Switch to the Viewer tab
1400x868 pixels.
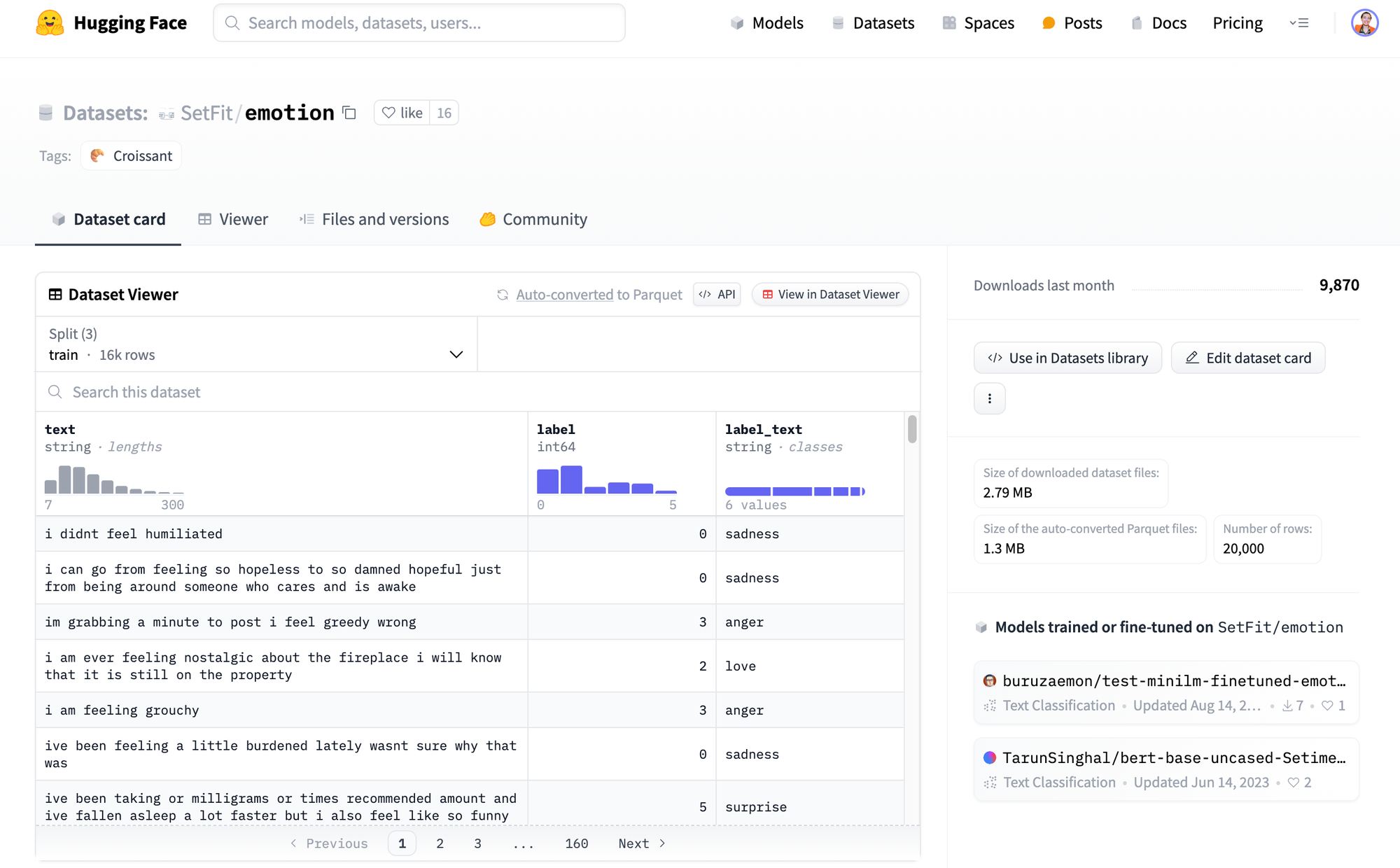(233, 219)
